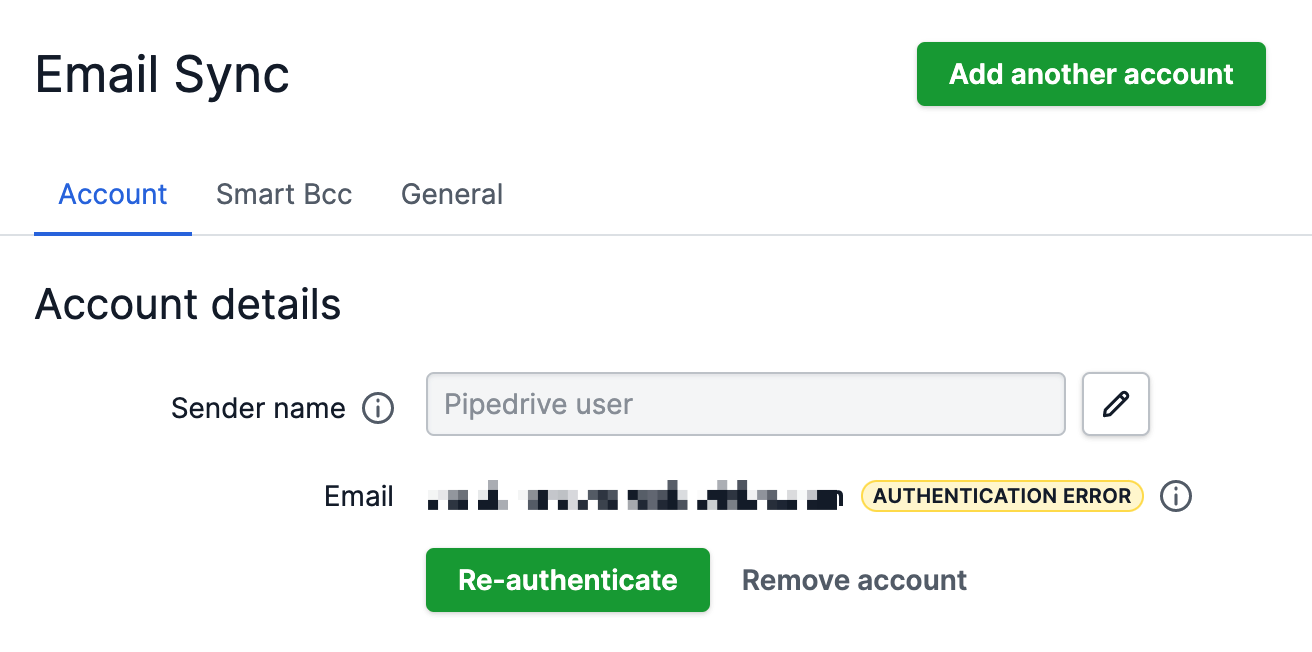Select the Account tab
The image size is (1312, 652).
click(x=112, y=194)
